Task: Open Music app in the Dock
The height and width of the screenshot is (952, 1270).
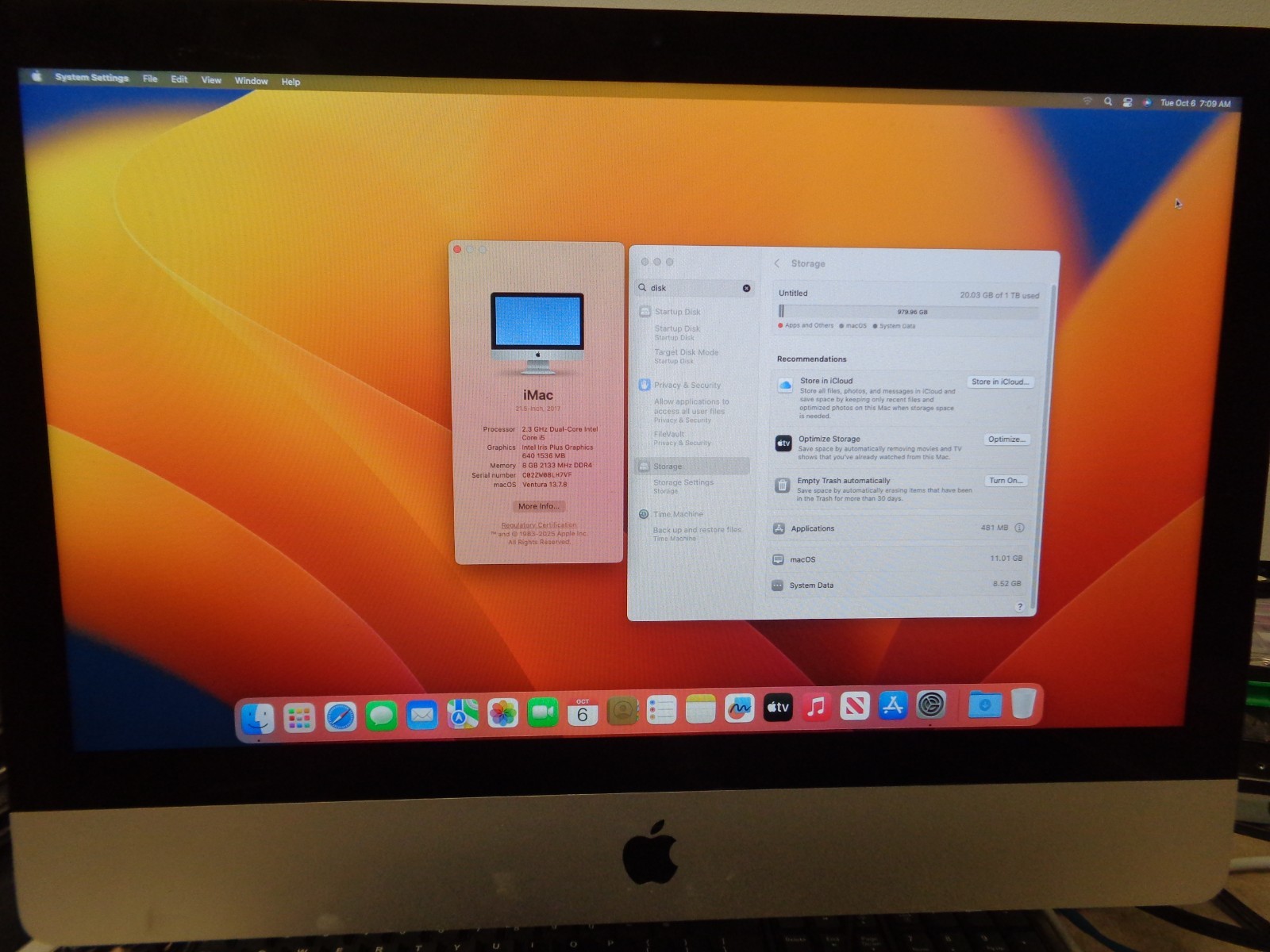Action: point(816,706)
